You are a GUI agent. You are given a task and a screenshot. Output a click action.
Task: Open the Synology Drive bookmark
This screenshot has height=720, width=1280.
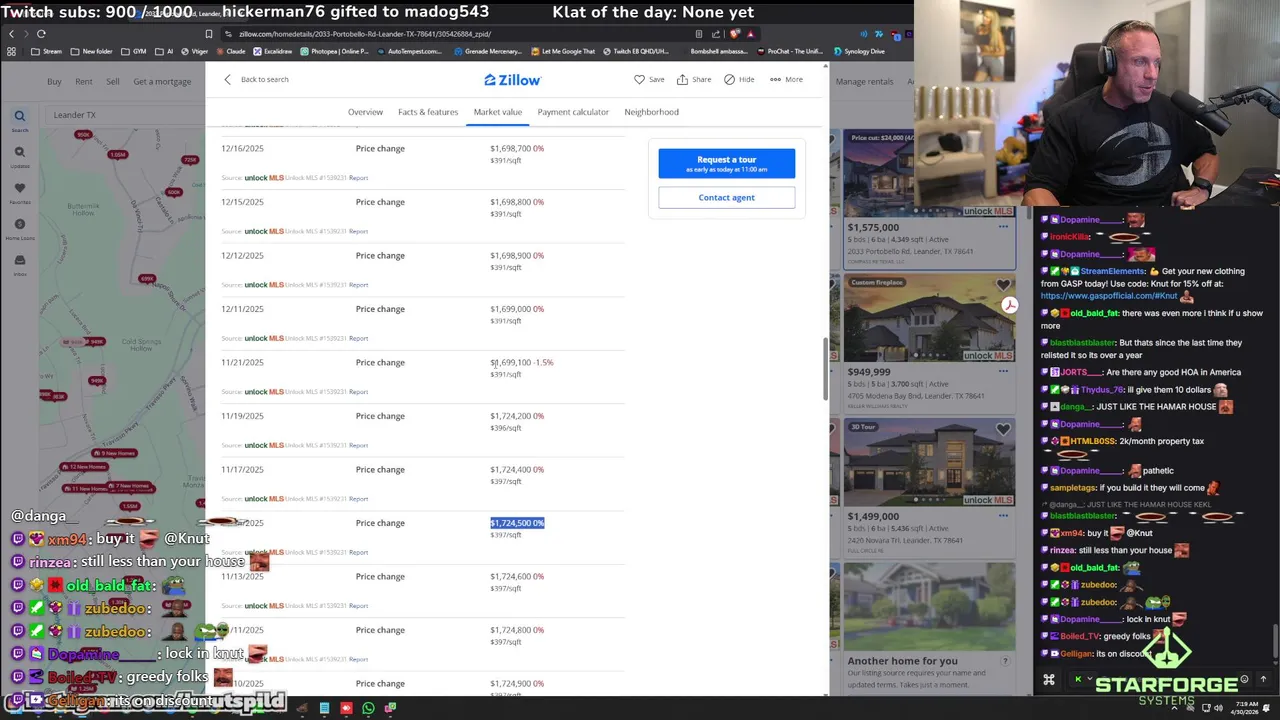point(861,51)
